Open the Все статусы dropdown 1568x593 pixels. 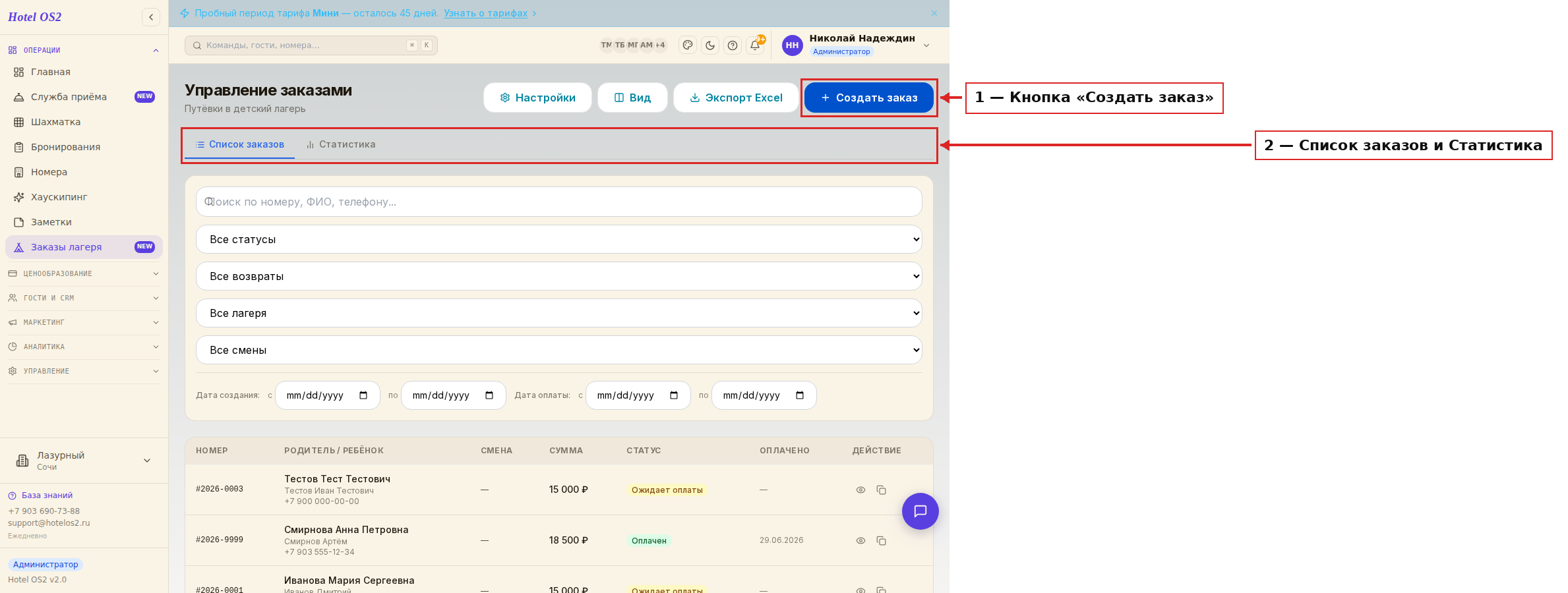(559, 239)
